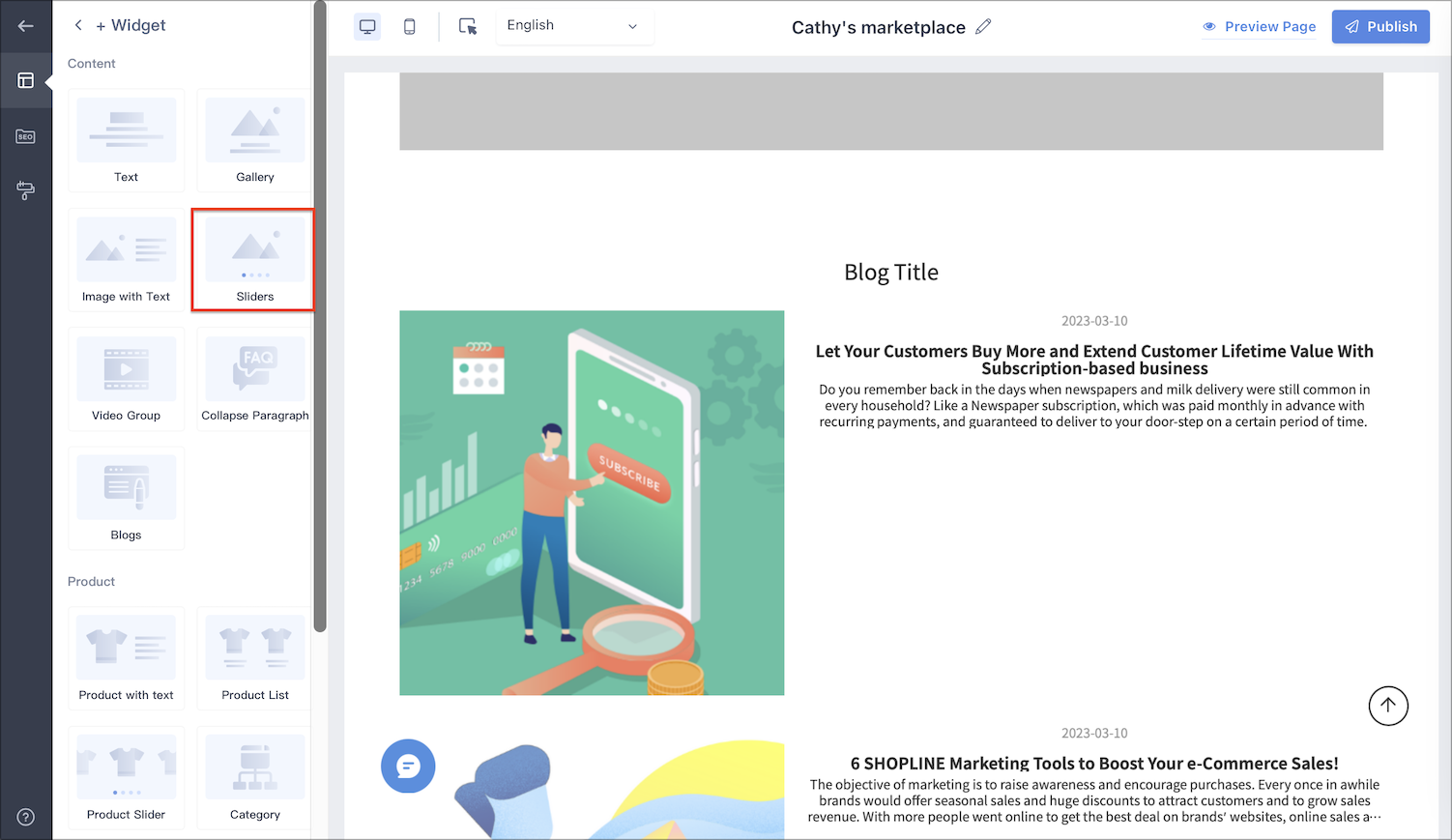Add the Sliders widget
Screen dimensions: 1452x840
pyautogui.click(x=254, y=260)
